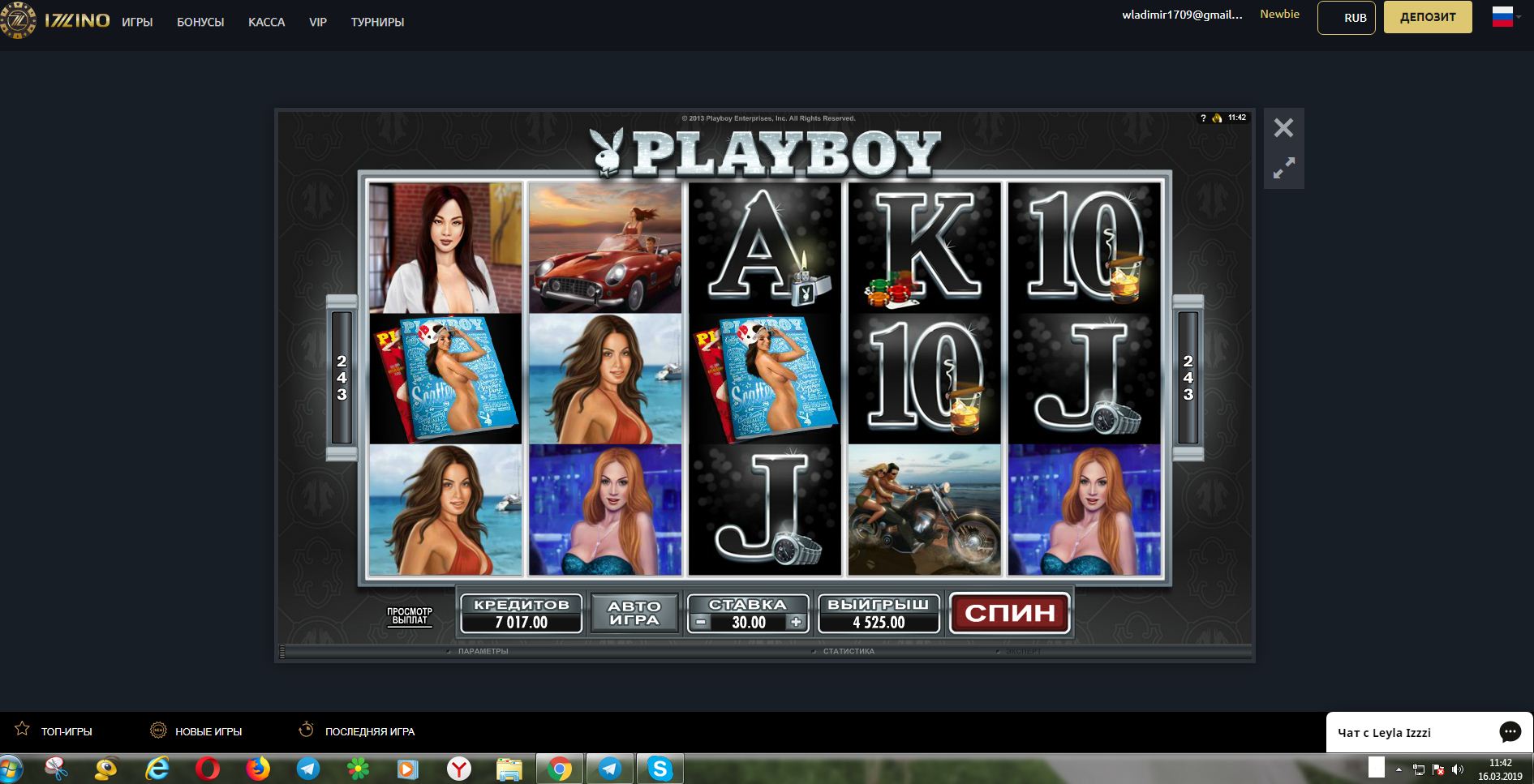The width and height of the screenshot is (1534, 784).
Task: Click the АВТО ИГРА autoplay button
Action: (634, 613)
